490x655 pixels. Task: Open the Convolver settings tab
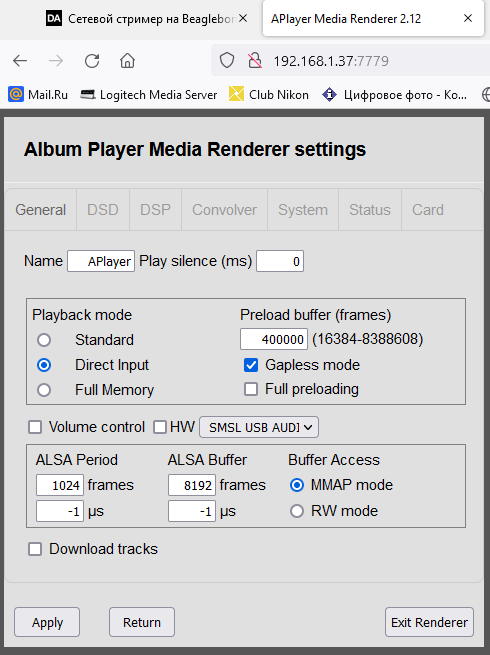click(x=224, y=210)
